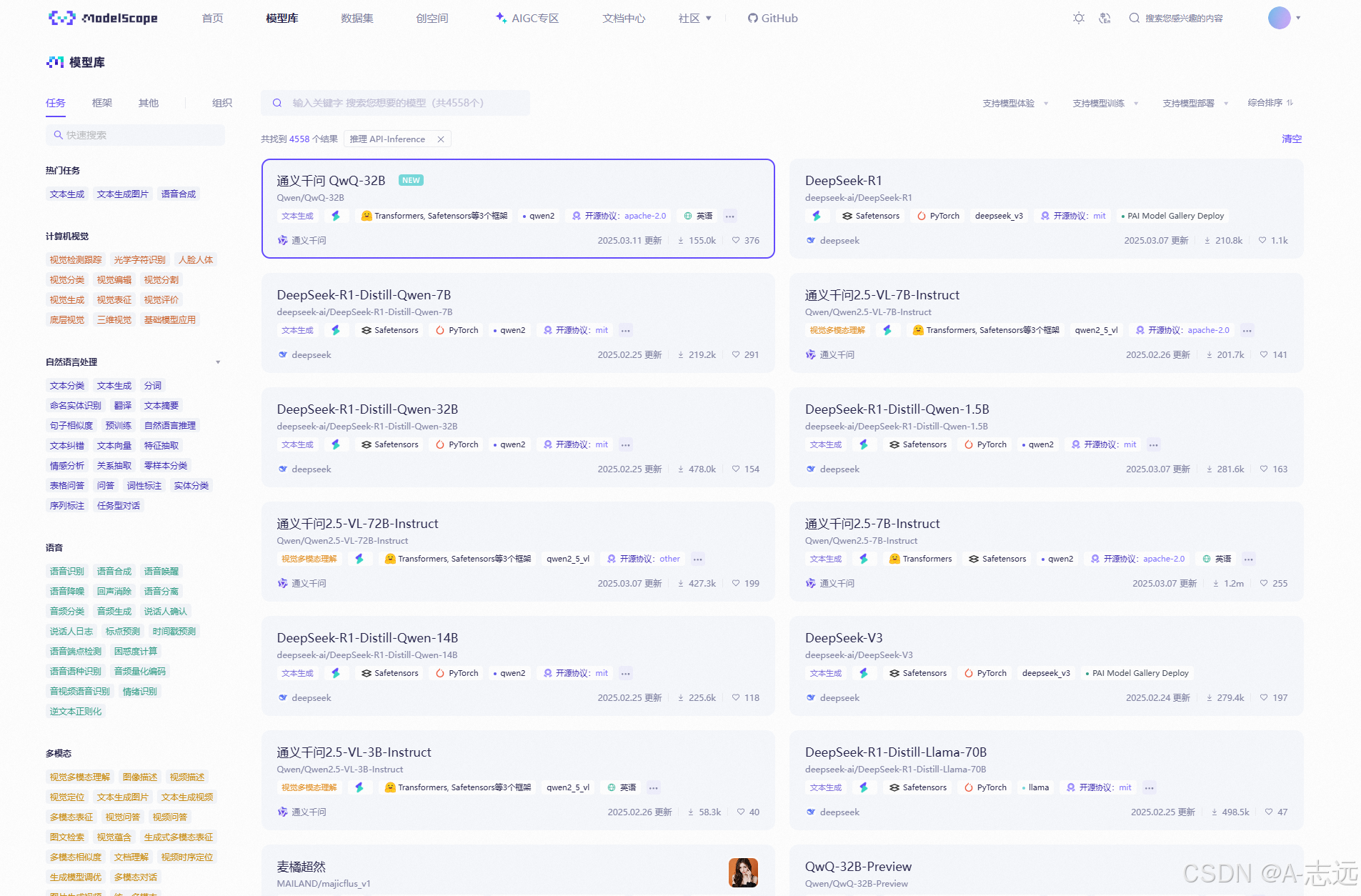The height and width of the screenshot is (896, 1361).
Task: Select the 视觉多模态理解 sidebar tag
Action: tap(80, 777)
